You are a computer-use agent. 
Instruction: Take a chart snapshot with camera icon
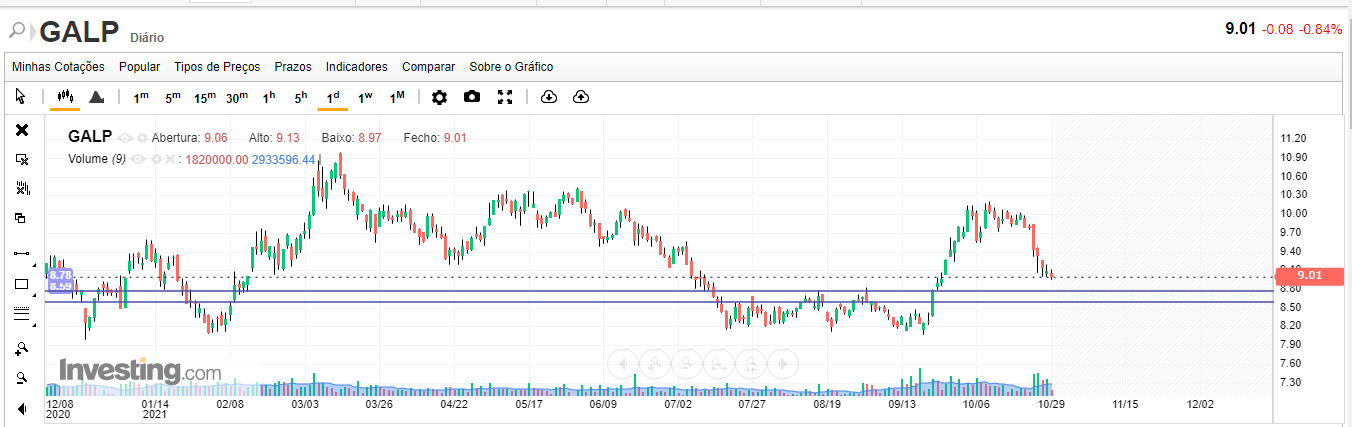[x=472, y=97]
